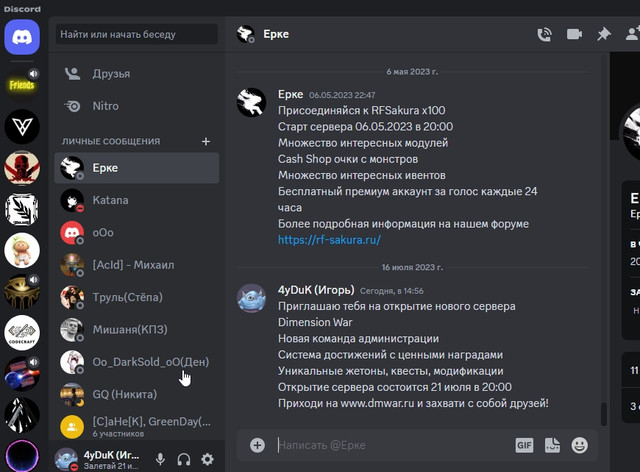Open the sticker picker
640x472 pixels.
tap(552, 445)
